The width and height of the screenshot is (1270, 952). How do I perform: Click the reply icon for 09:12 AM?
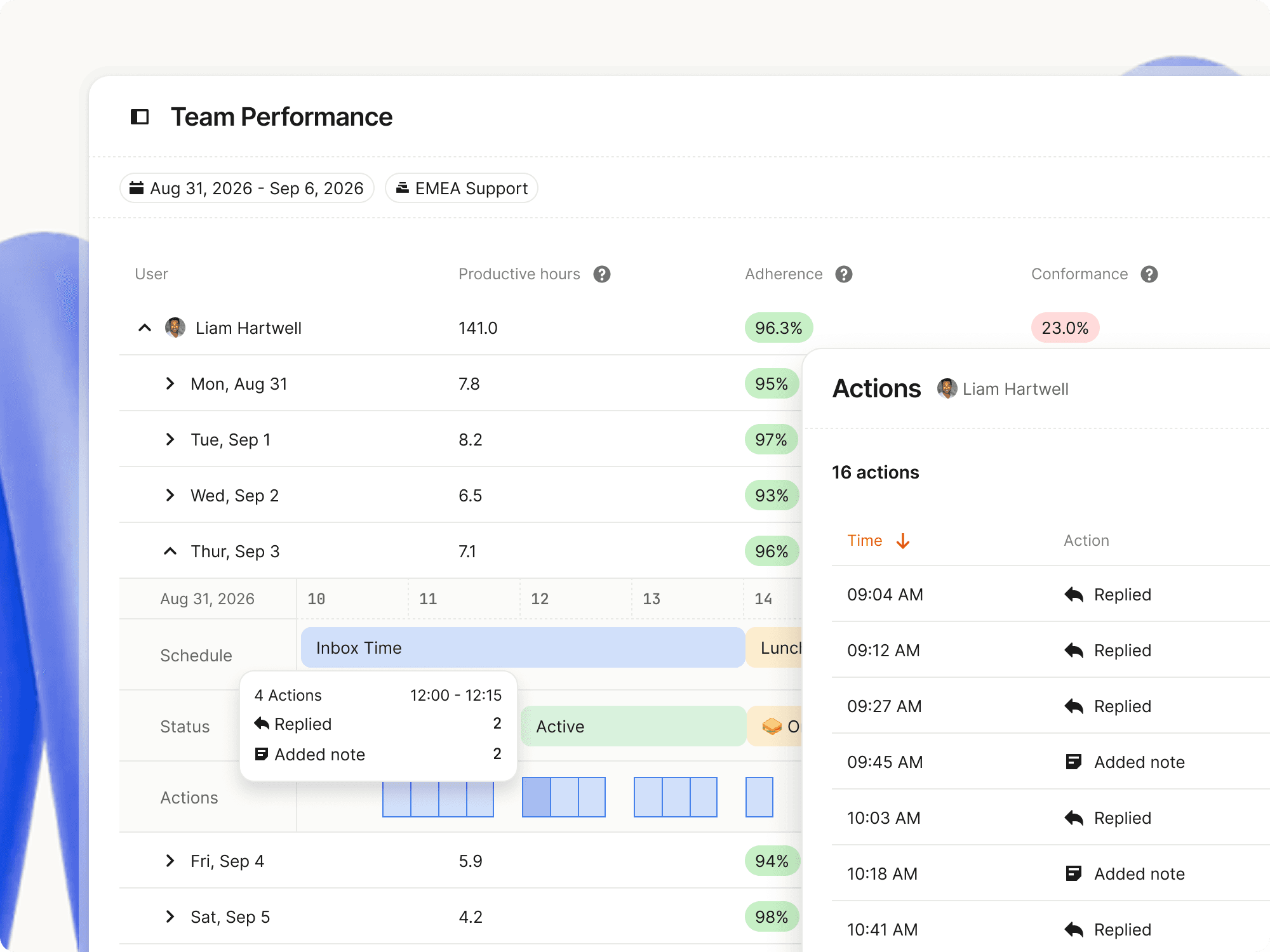1074,651
